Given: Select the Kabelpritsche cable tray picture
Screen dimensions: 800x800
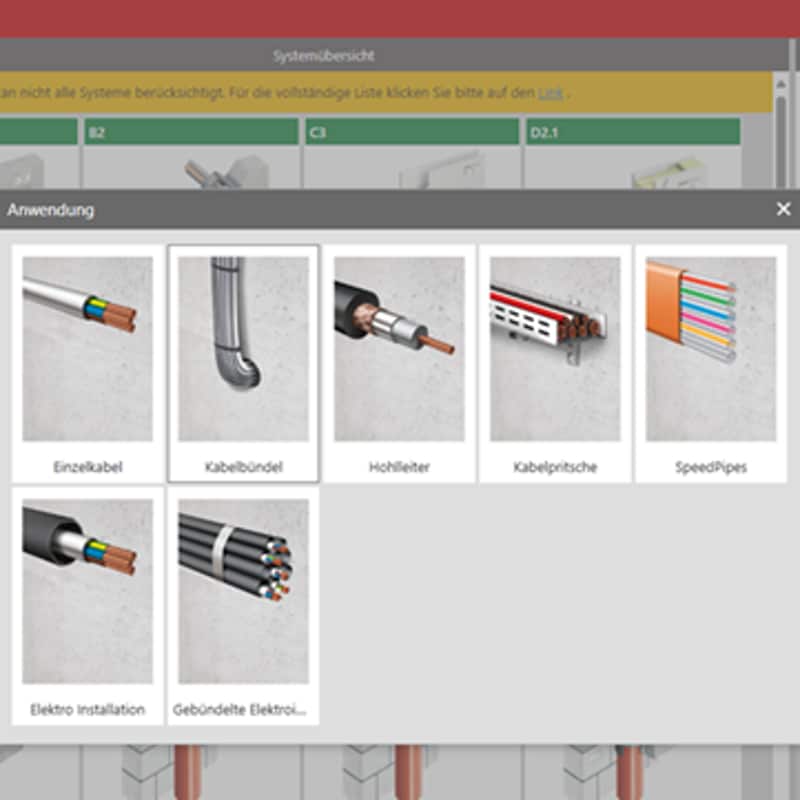Looking at the screenshot, I should click(555, 348).
